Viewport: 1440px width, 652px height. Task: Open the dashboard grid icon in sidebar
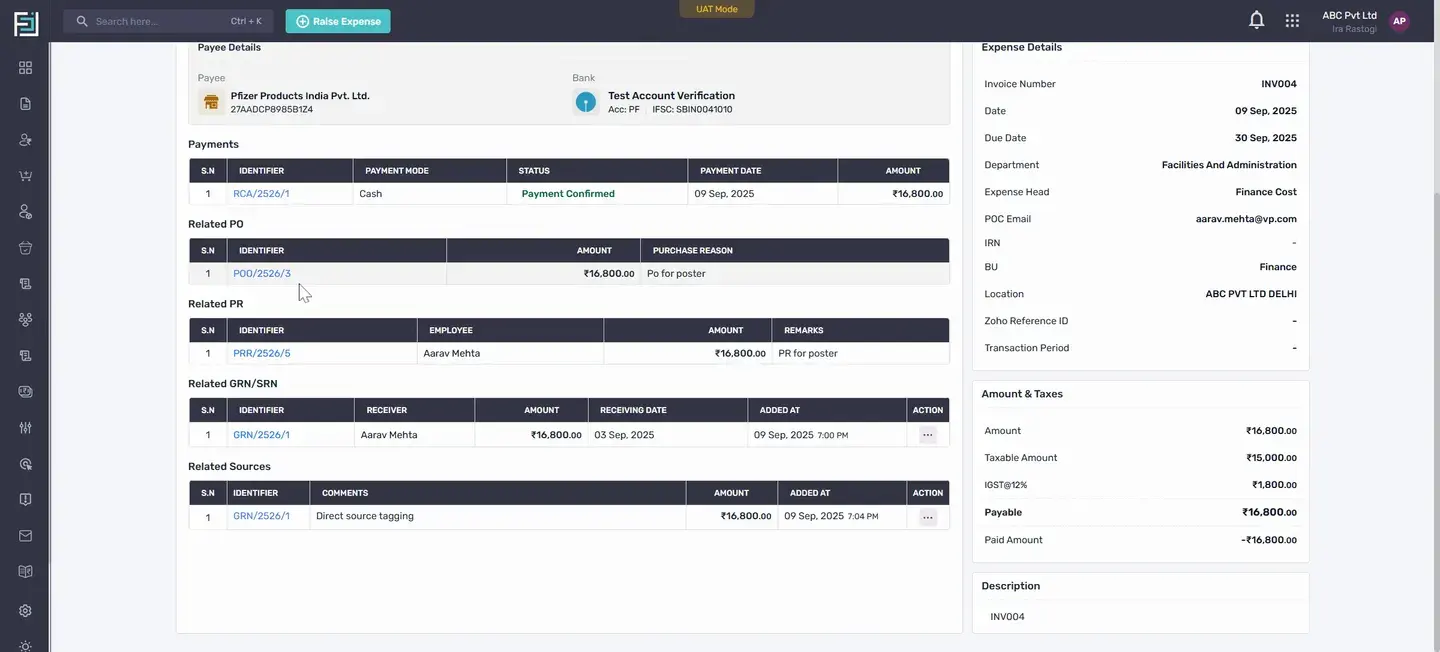[x=25, y=68]
